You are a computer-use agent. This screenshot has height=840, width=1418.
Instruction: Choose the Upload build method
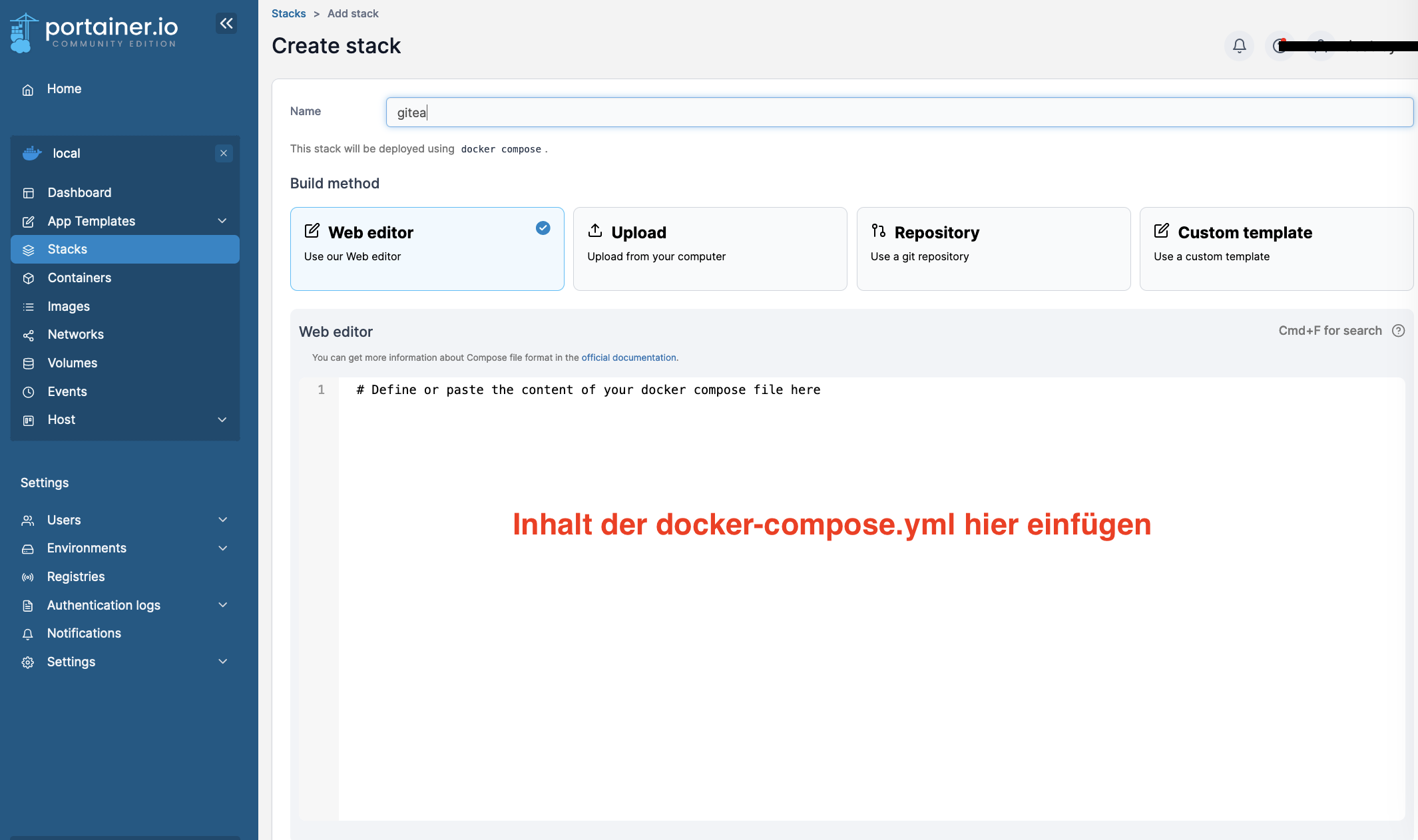pyautogui.click(x=710, y=248)
